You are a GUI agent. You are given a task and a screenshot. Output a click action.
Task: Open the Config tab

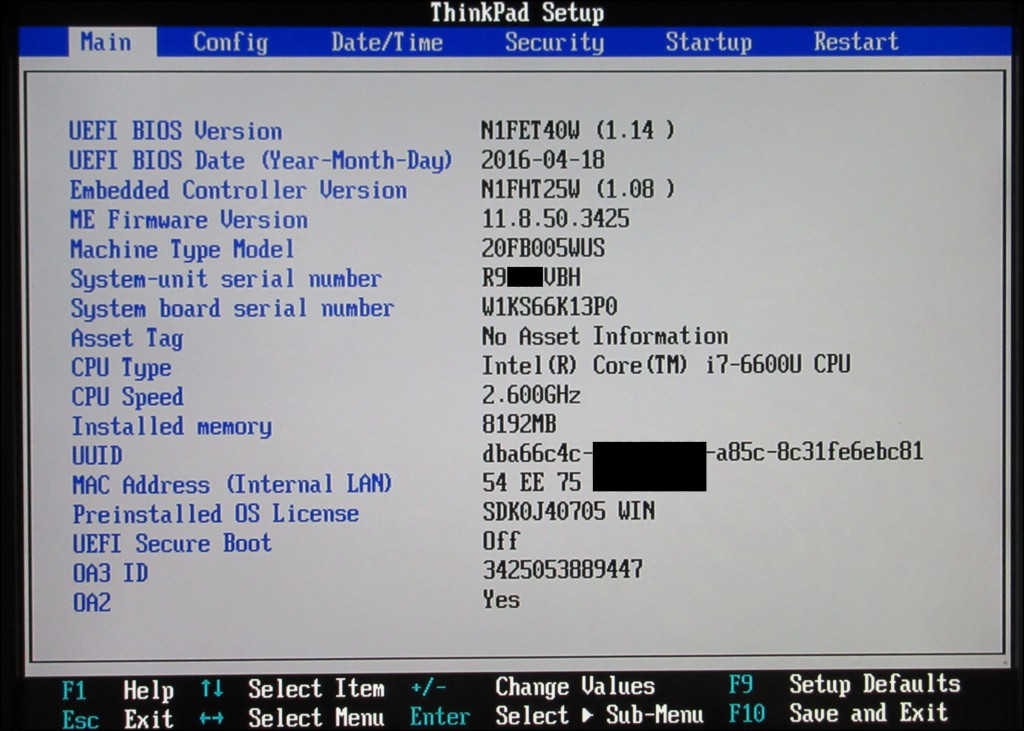pyautogui.click(x=231, y=42)
